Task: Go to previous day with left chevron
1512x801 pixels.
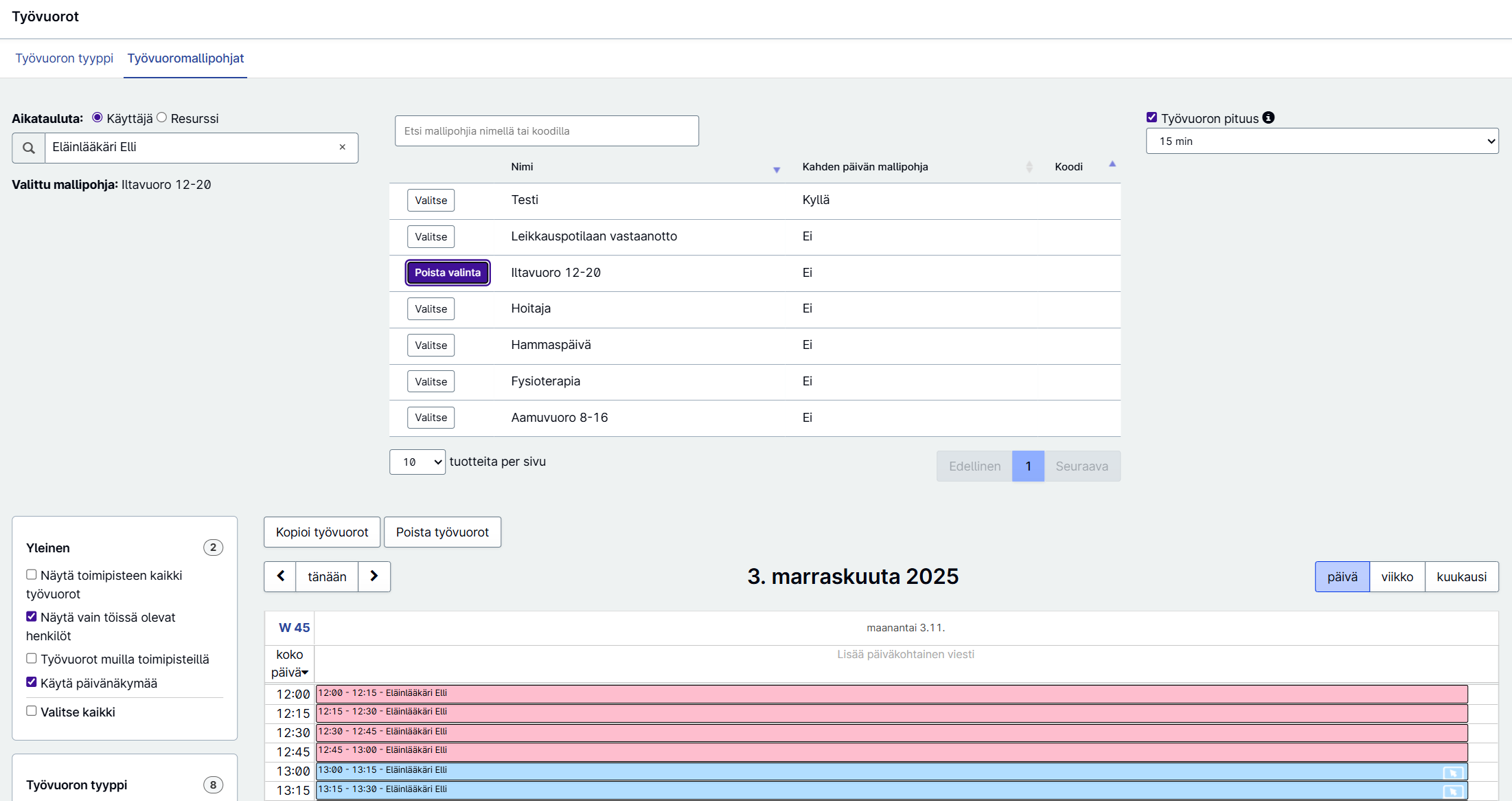Action: click(280, 576)
